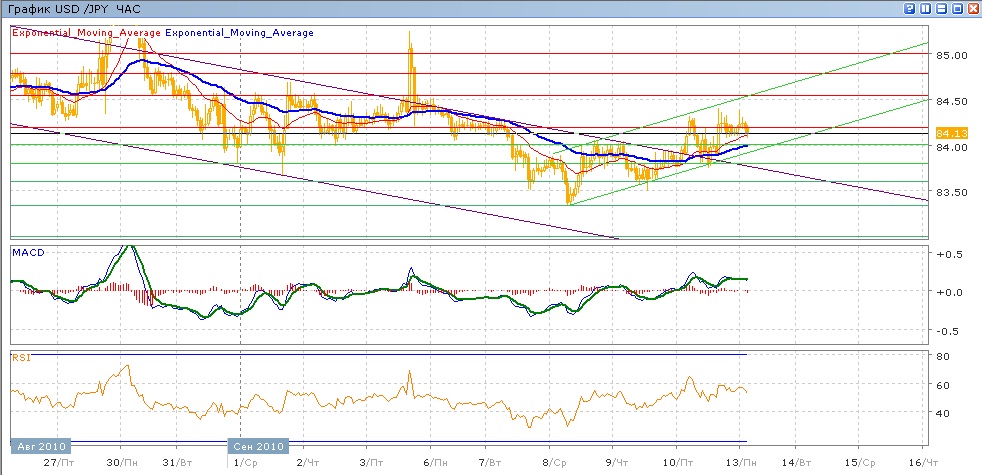Image resolution: width=982 pixels, height=475 pixels.
Task: Click the MACD indicator panel label
Action: [26, 255]
